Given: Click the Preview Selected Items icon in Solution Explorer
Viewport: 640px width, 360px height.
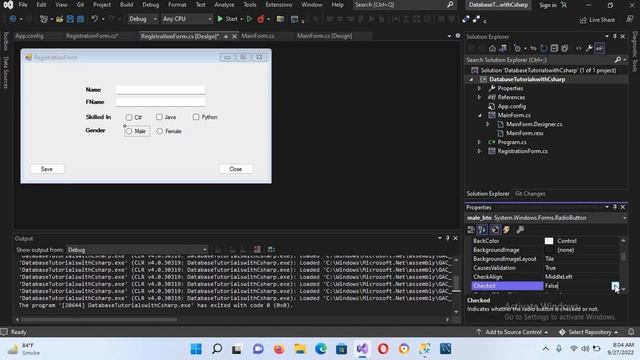Looking at the screenshot, I should (600, 49).
